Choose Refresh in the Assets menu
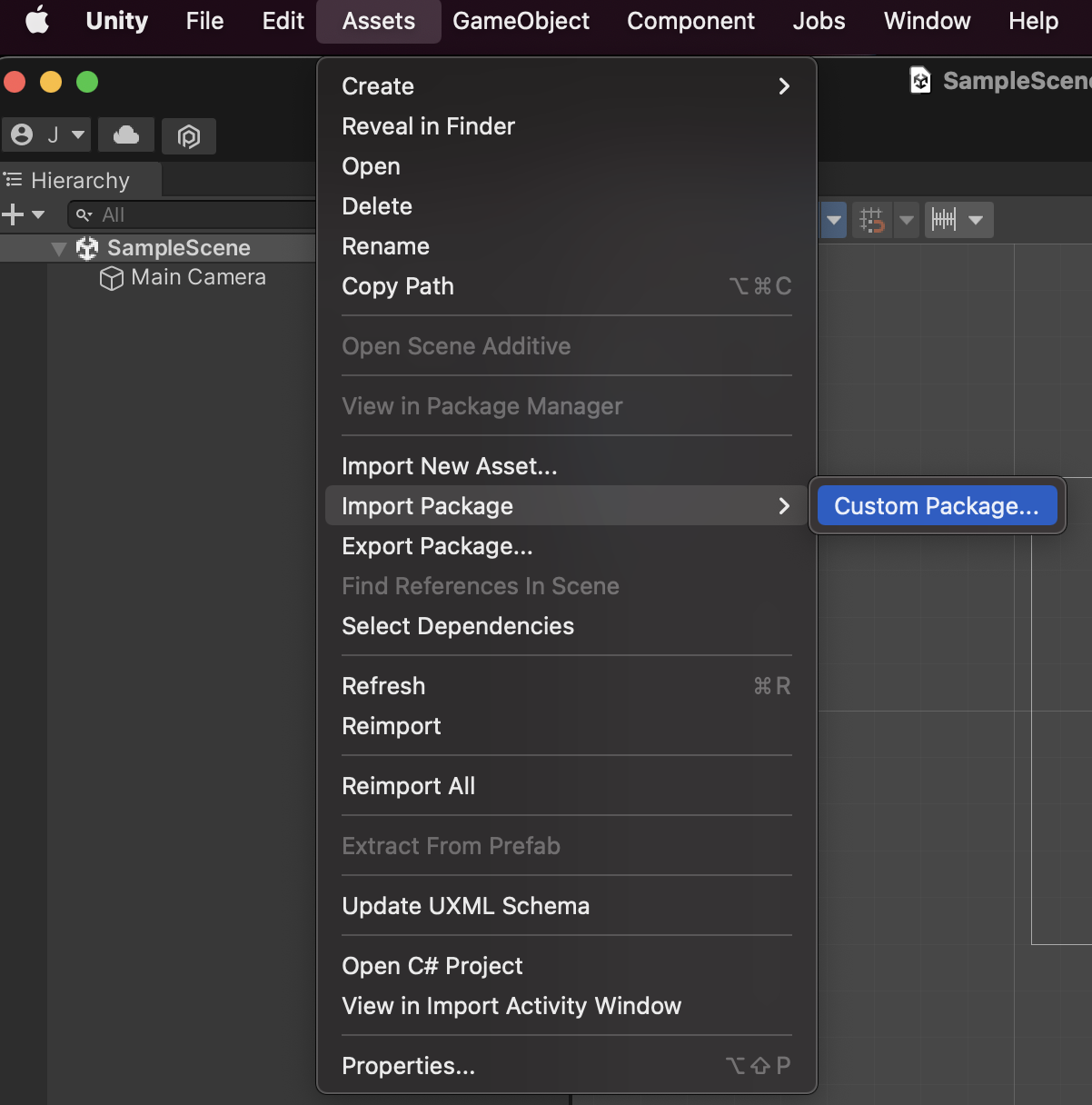 566,686
